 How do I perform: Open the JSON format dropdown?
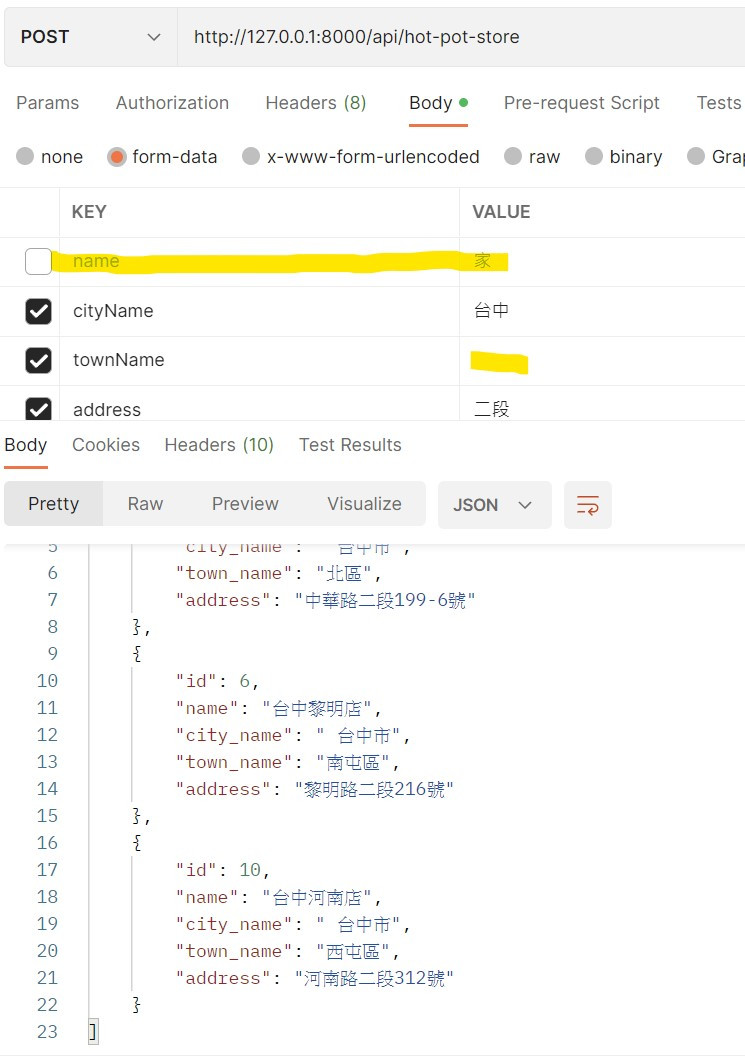coord(493,505)
